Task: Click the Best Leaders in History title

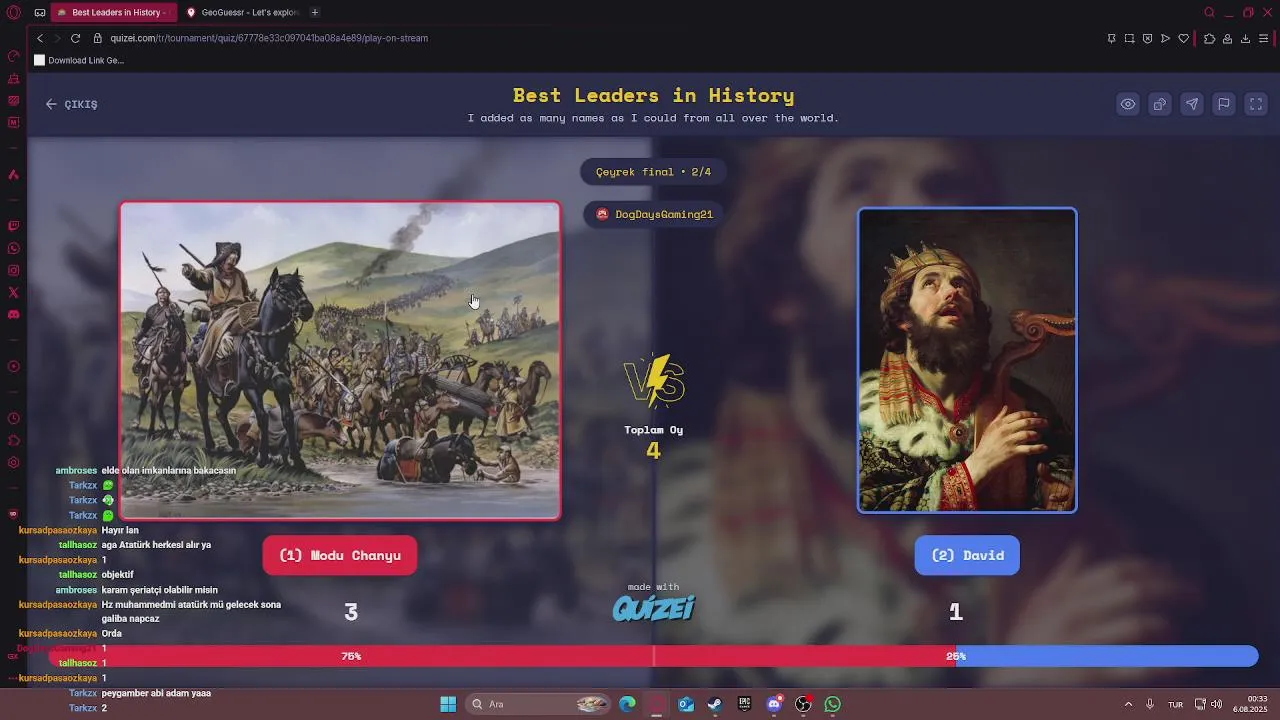Action: tap(654, 95)
